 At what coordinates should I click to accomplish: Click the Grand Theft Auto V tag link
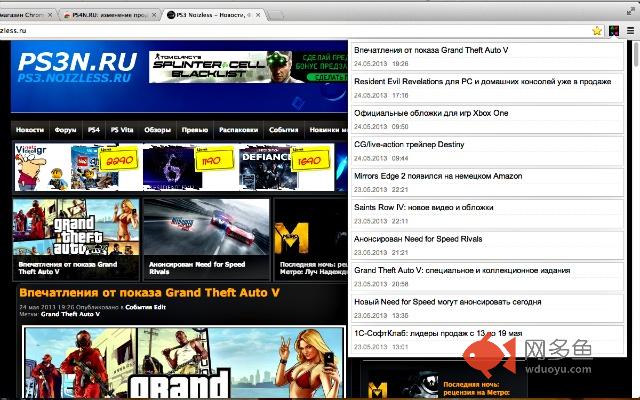point(70,314)
